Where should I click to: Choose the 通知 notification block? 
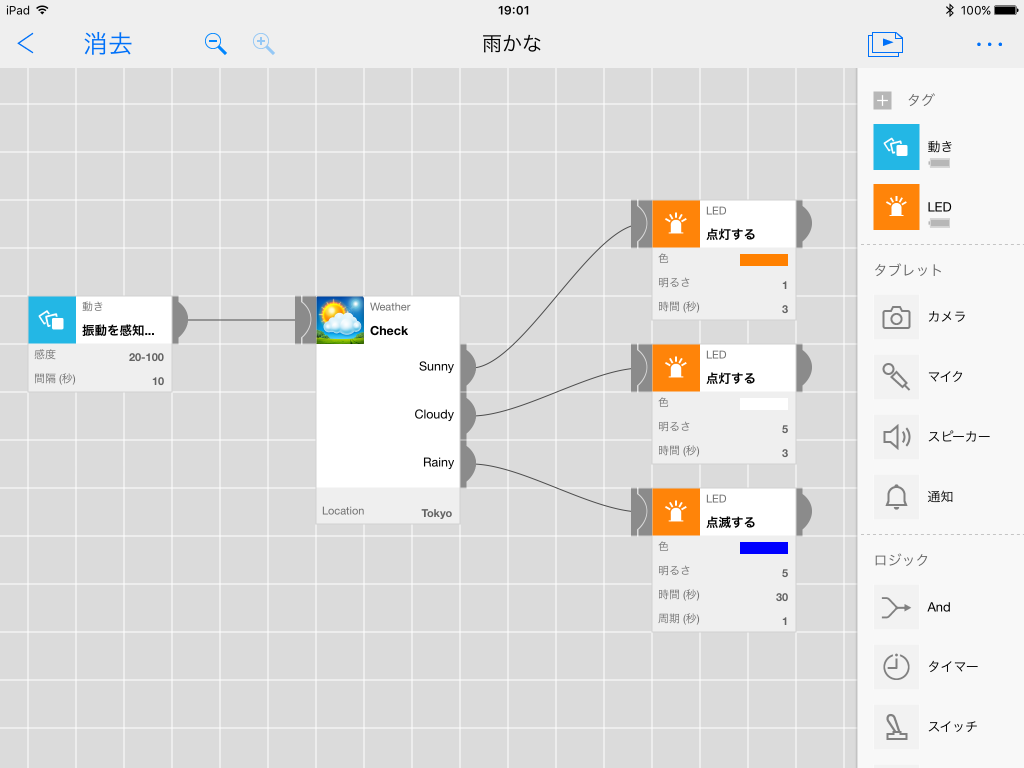coord(896,497)
